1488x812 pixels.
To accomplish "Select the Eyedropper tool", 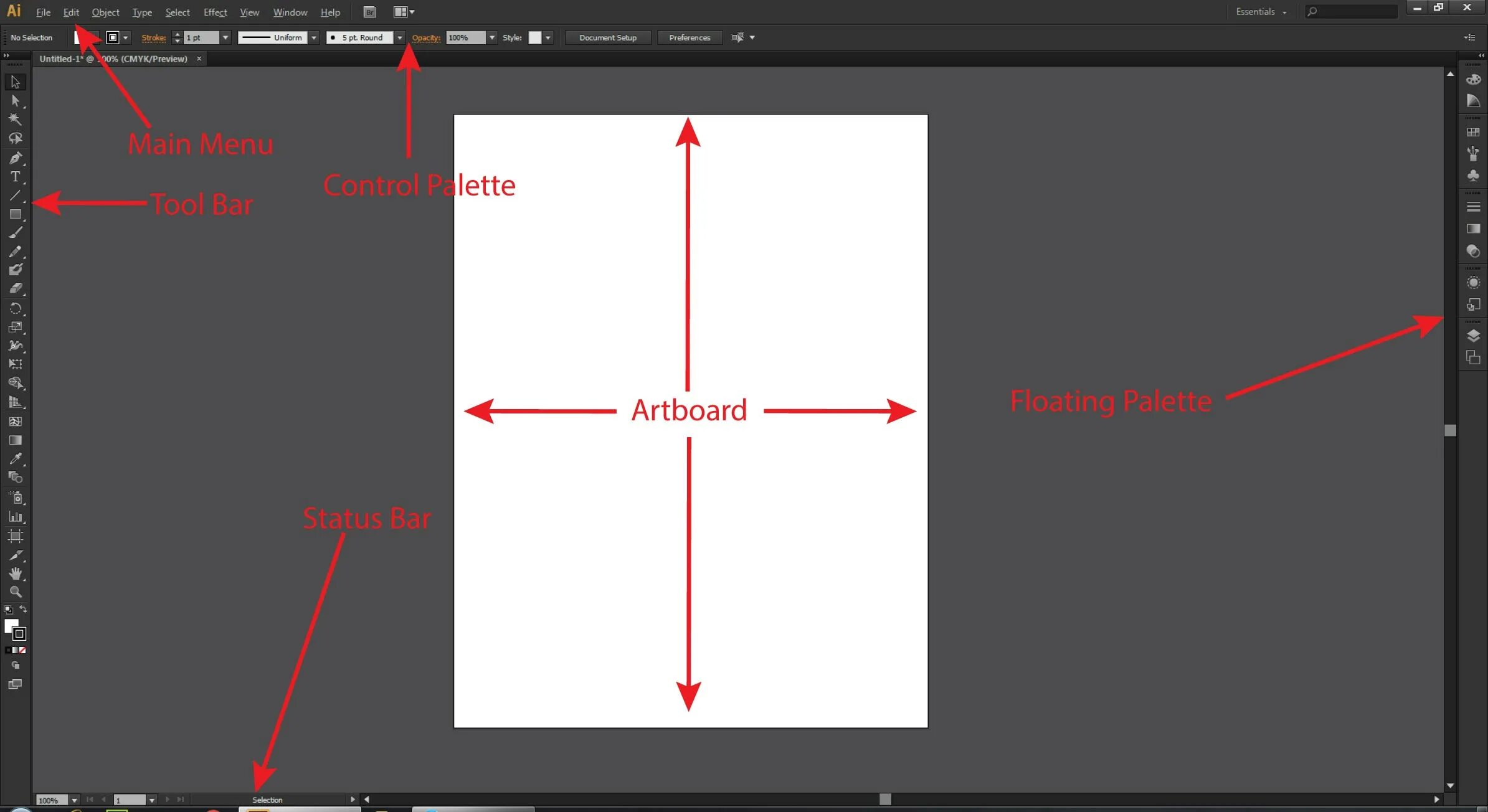I will pos(14,459).
